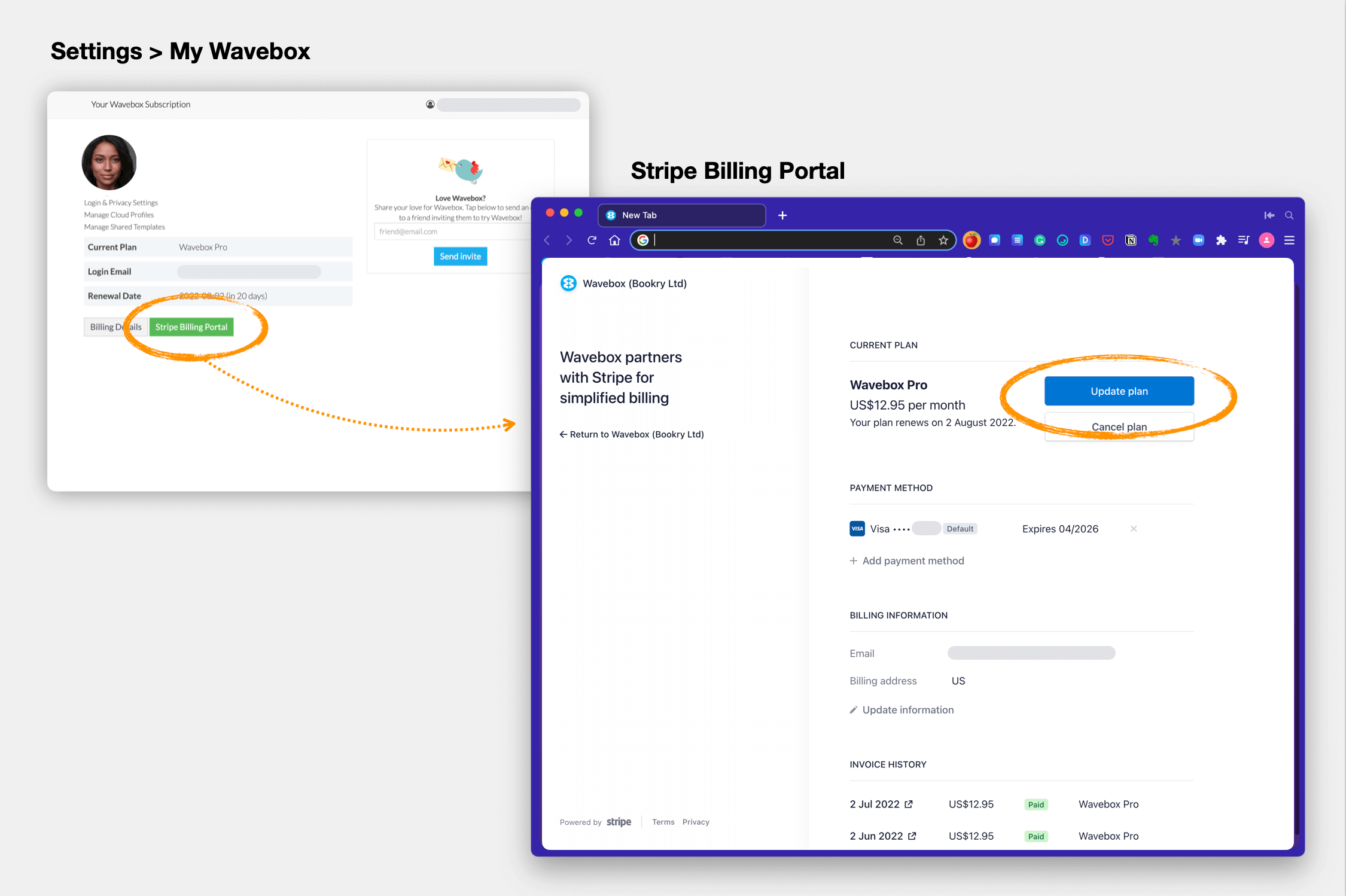The image size is (1346, 896).
Task: Click the friend@email.com input field
Action: coord(452,231)
